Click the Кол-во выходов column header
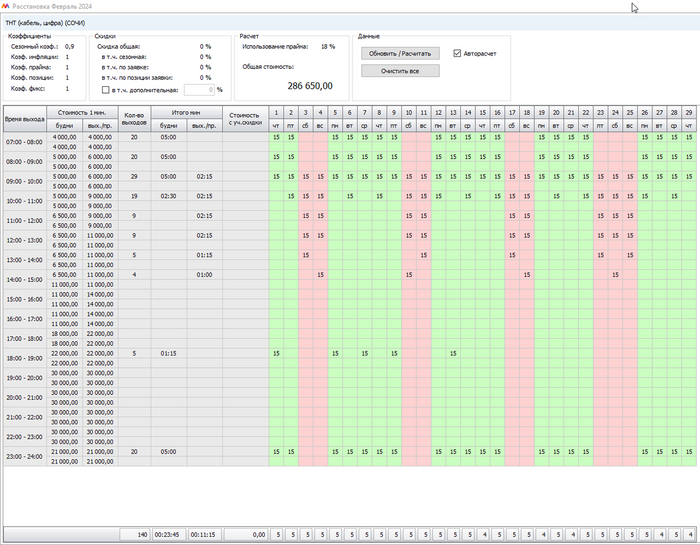700x545 pixels. click(134, 119)
